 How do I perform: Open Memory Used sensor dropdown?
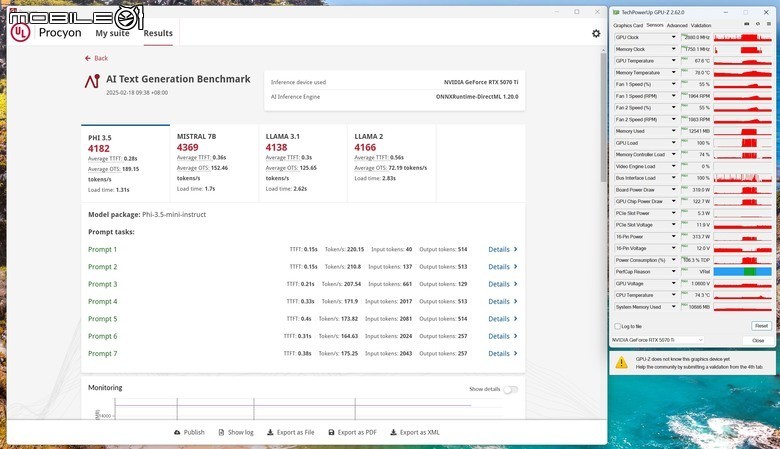tap(674, 131)
